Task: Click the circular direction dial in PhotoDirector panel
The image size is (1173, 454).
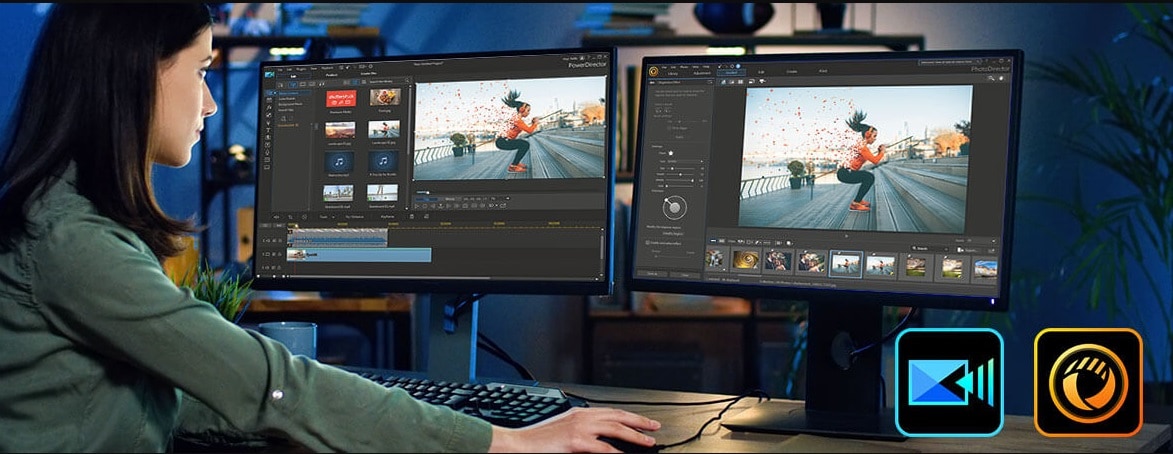Action: (x=675, y=207)
